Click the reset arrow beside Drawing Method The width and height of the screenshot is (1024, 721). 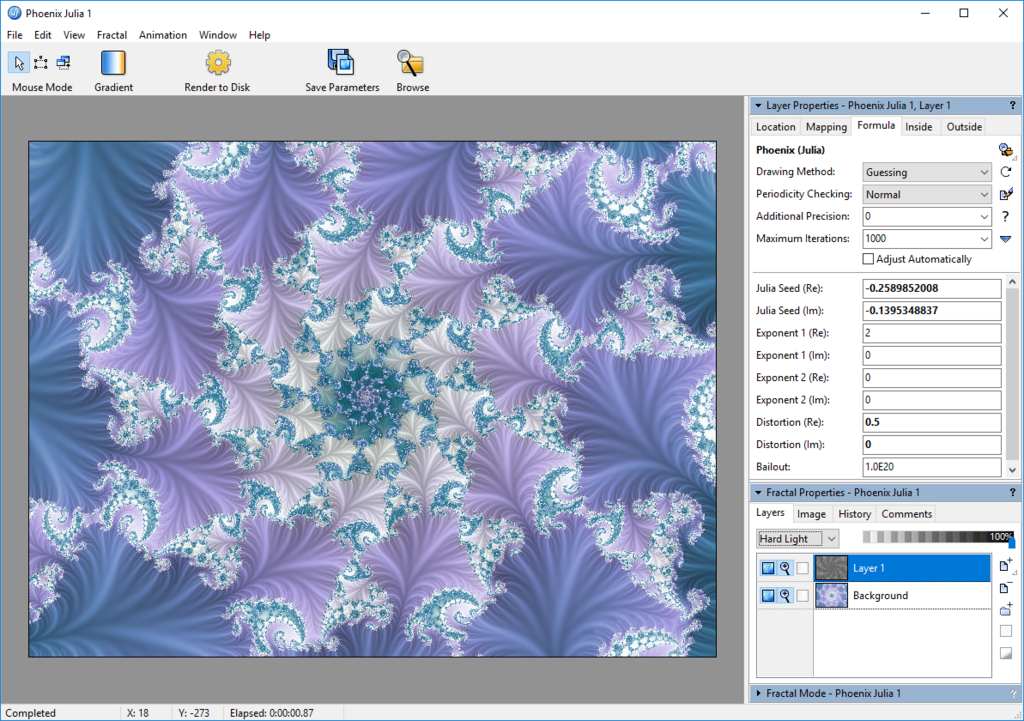(x=1006, y=172)
